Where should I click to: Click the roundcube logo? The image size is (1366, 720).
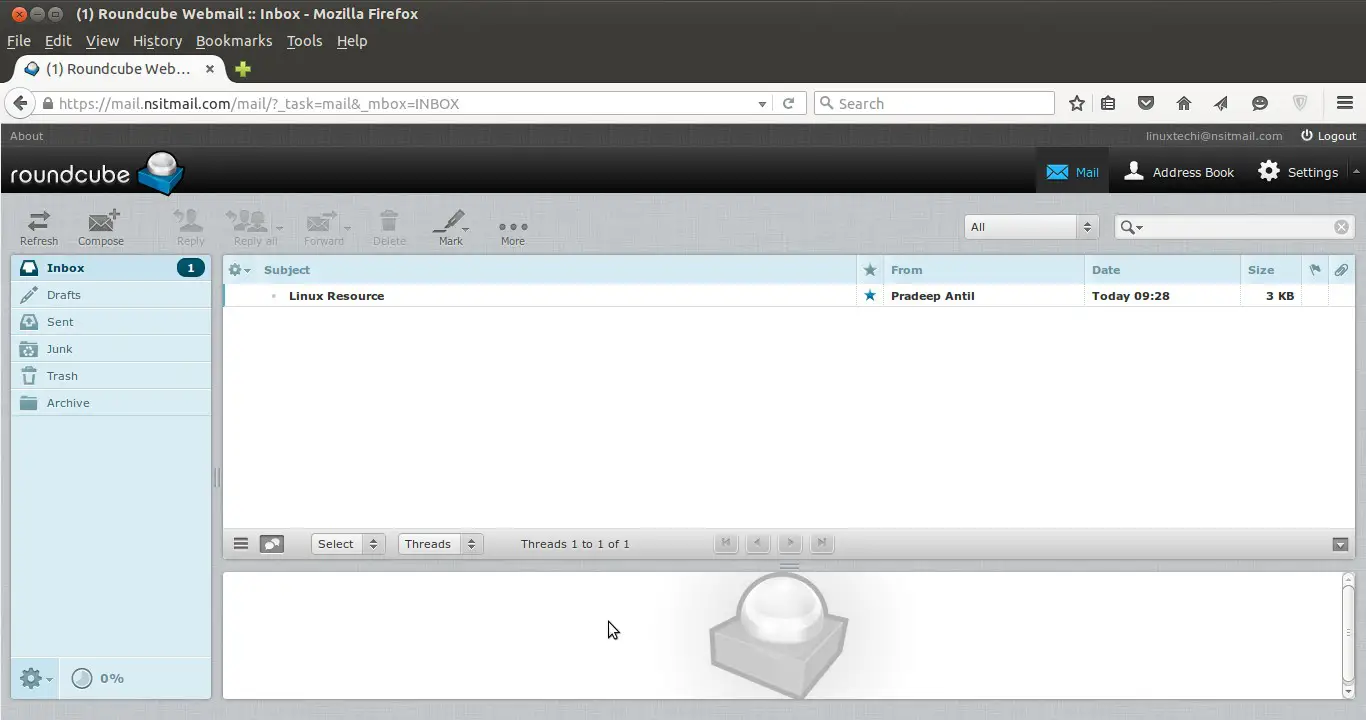click(x=97, y=173)
